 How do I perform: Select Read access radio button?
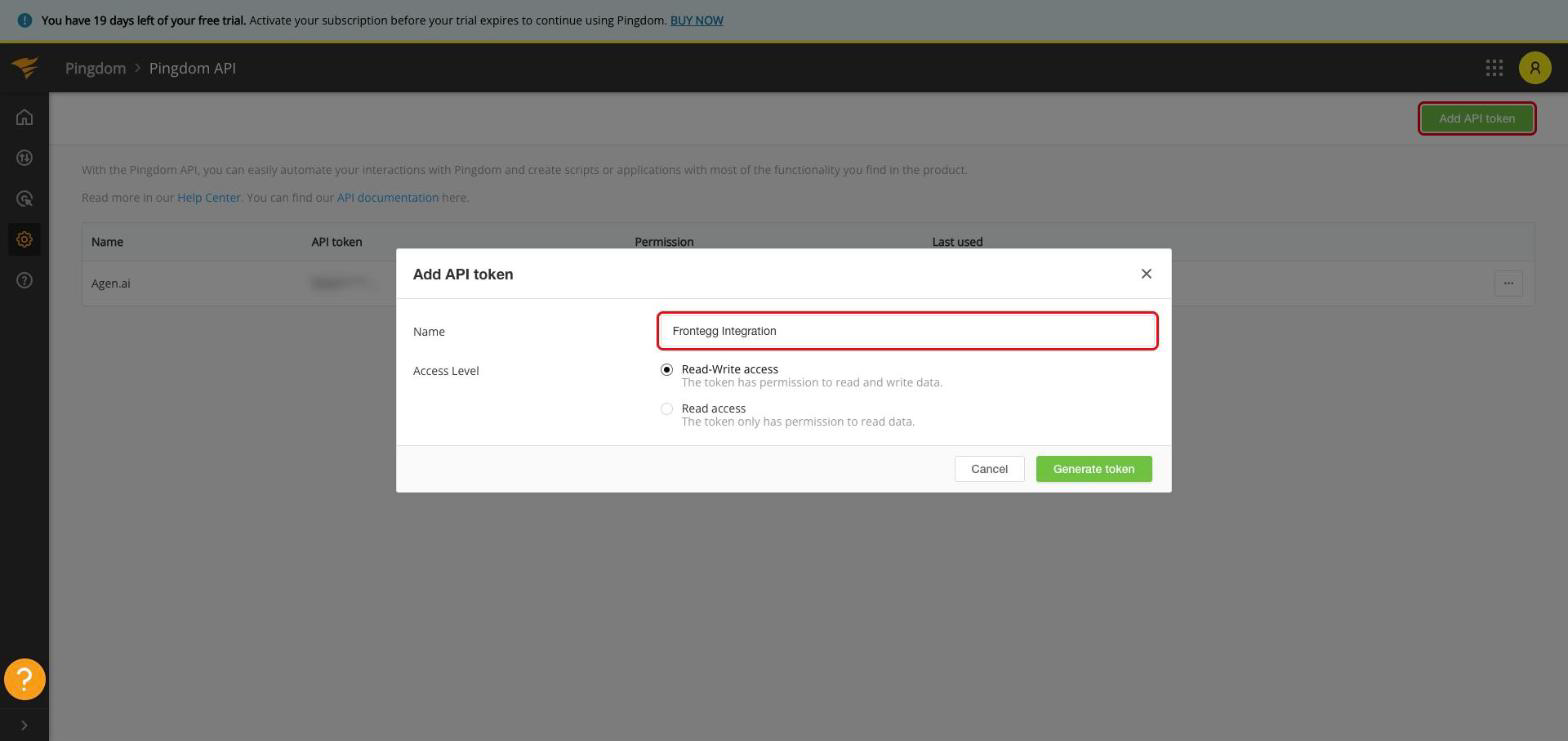[x=667, y=409]
